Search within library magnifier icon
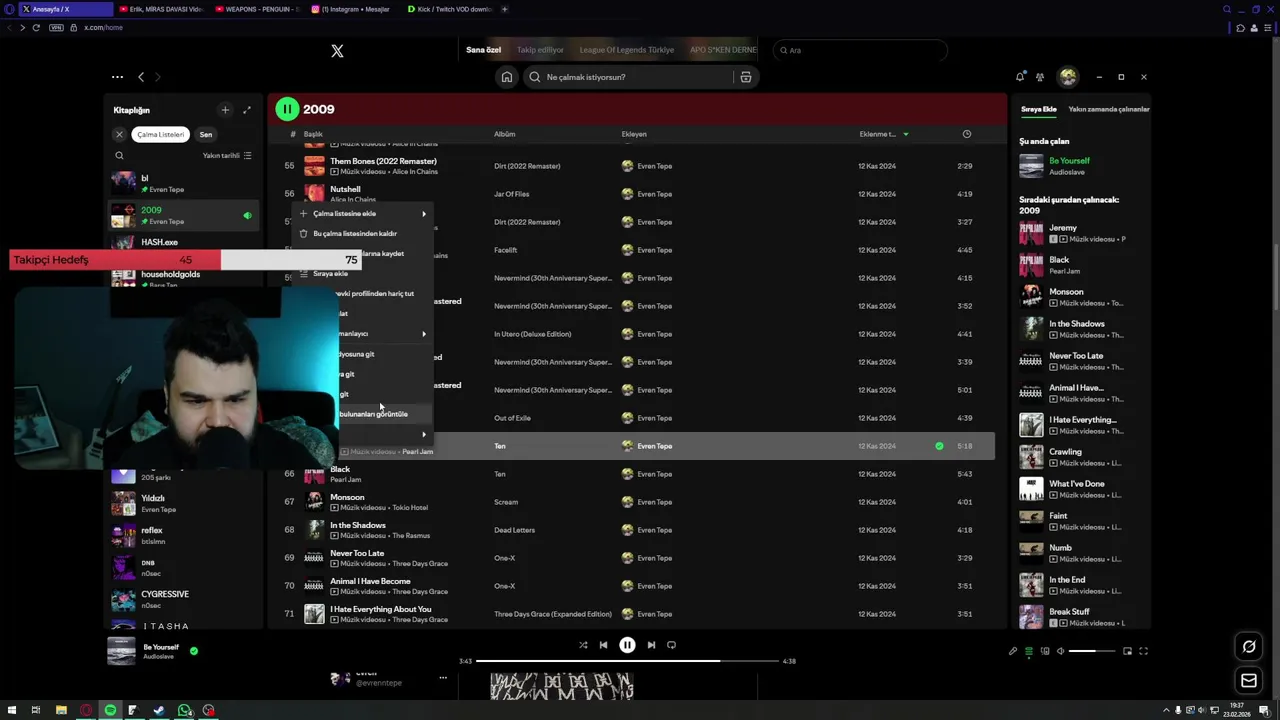 119,155
